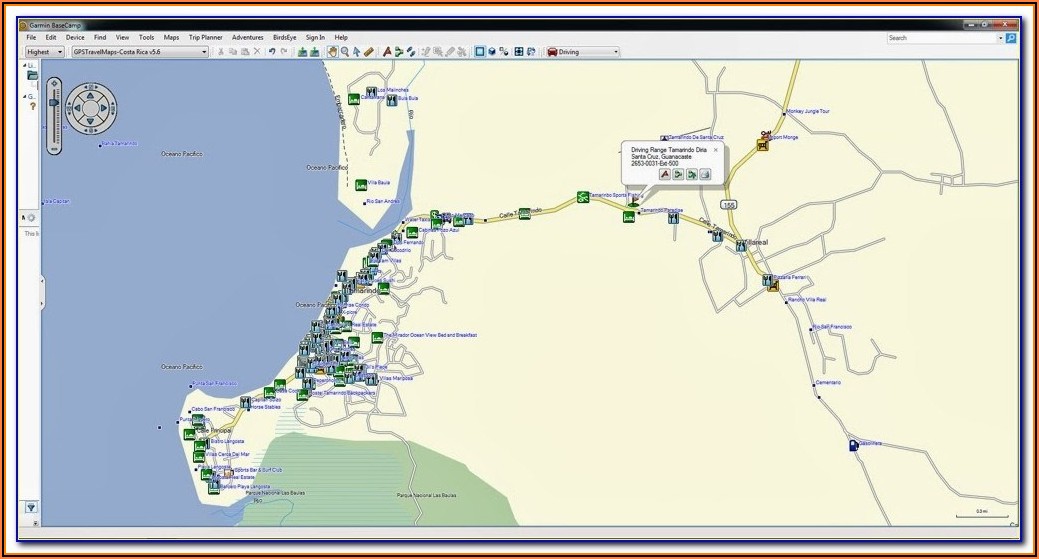Expand the second tree node beginning with G
The width and height of the screenshot is (1039, 559).
click(x=26, y=97)
